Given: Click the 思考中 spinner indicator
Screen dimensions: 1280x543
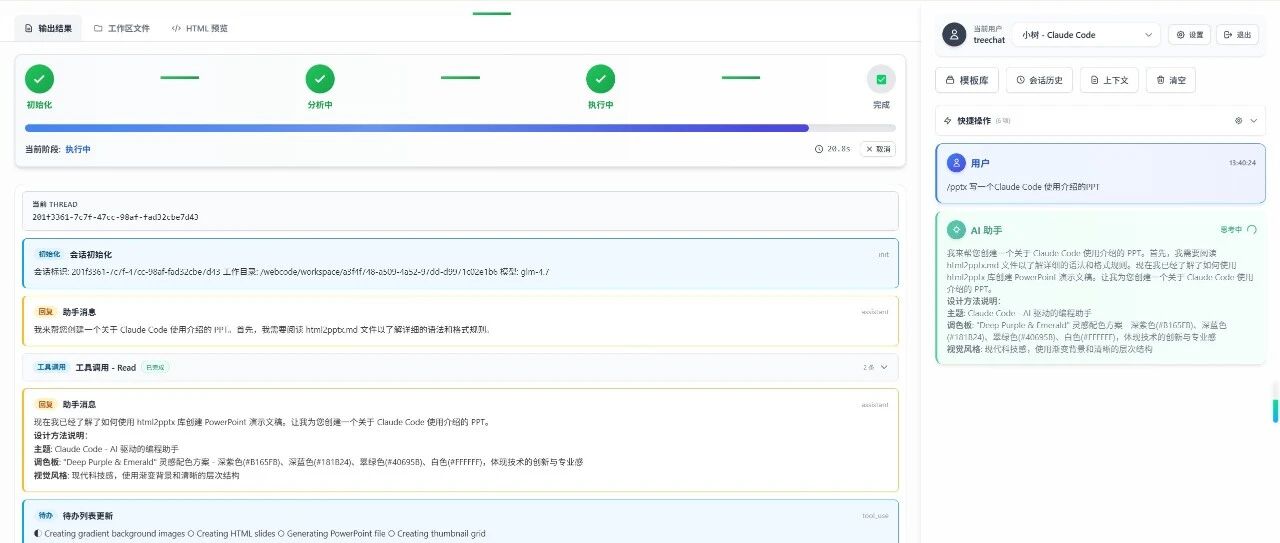Looking at the screenshot, I should [1252, 230].
